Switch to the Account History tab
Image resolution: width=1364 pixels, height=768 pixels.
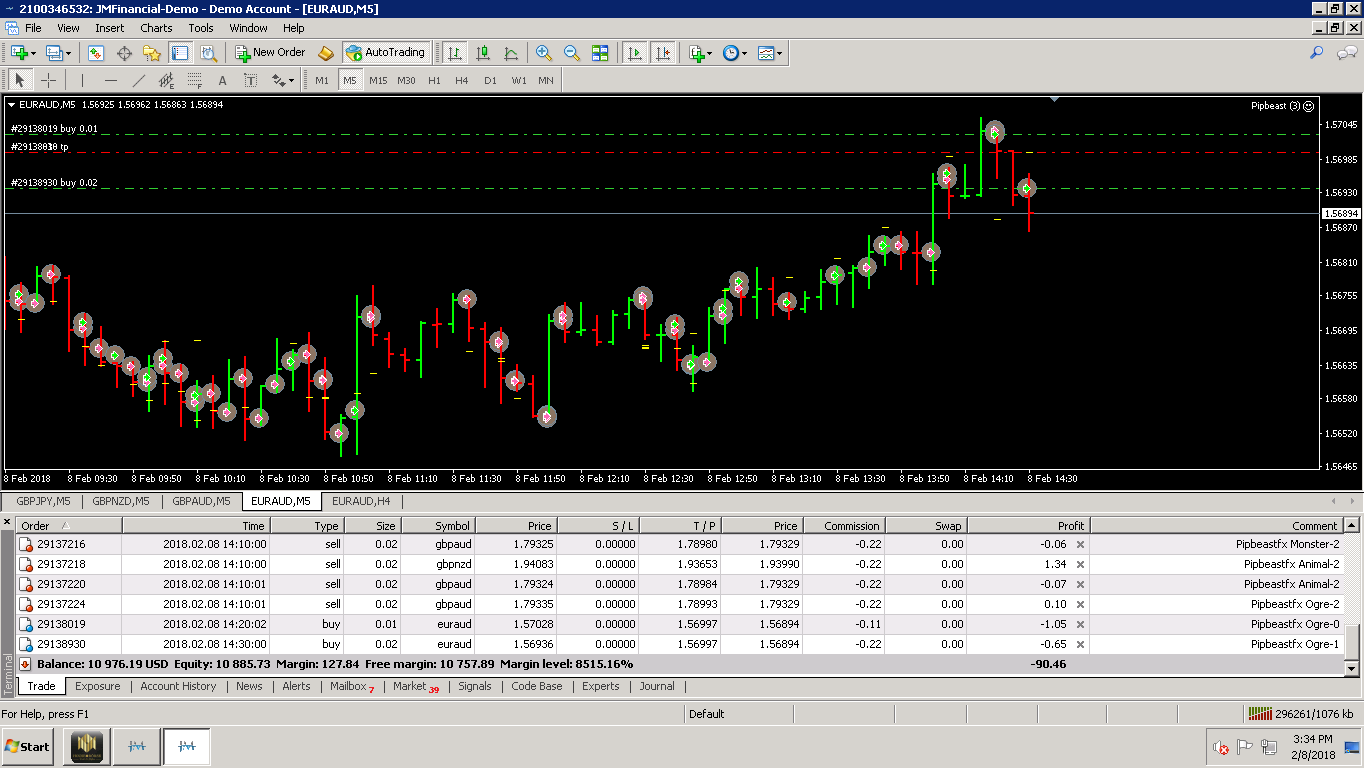[178, 686]
